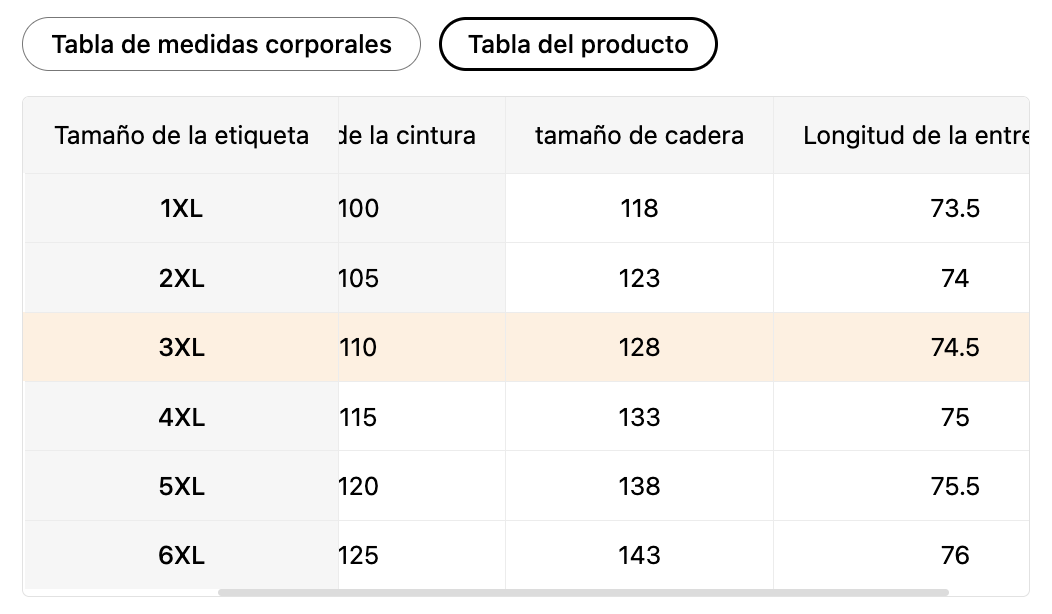This screenshot has height=614, width=1052.
Task: Click the tamaño de cadera column header
Action: 639,136
